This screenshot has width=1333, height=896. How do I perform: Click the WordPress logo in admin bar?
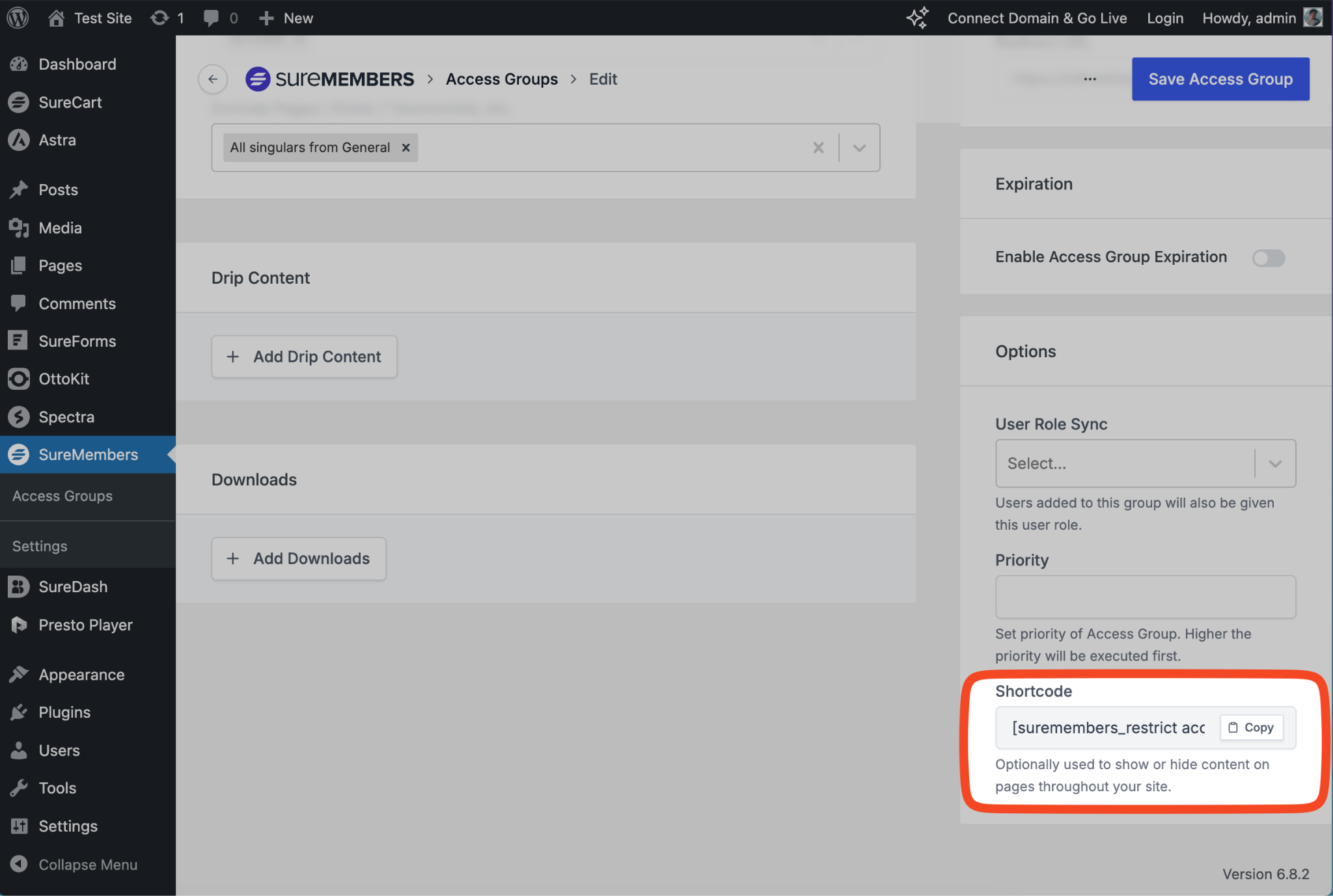pyautogui.click(x=18, y=18)
